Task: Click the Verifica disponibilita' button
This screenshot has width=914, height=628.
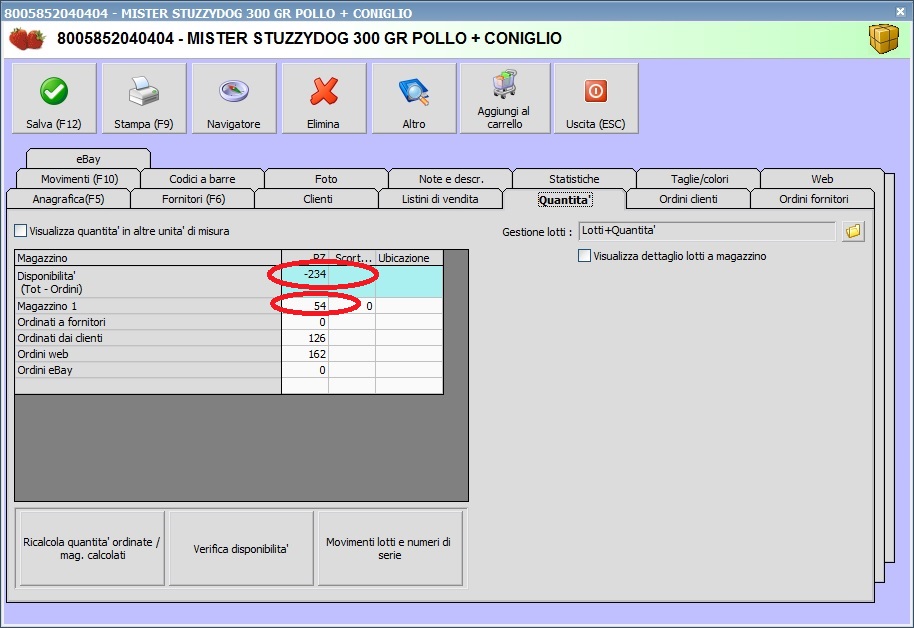Action: click(241, 548)
